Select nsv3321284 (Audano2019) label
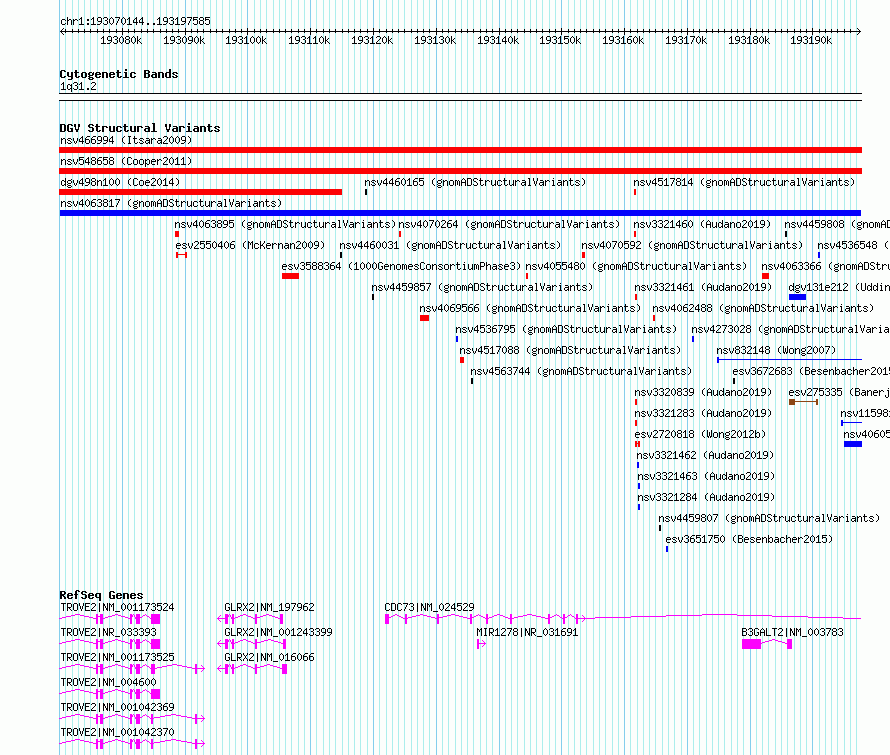The height and width of the screenshot is (755, 890). [x=706, y=497]
